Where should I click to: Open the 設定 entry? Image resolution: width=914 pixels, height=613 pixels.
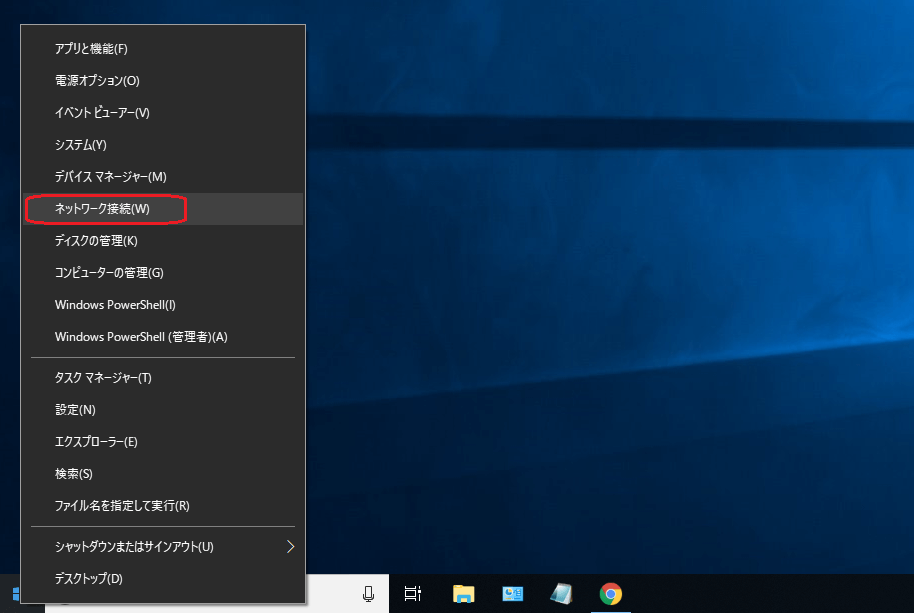70,409
